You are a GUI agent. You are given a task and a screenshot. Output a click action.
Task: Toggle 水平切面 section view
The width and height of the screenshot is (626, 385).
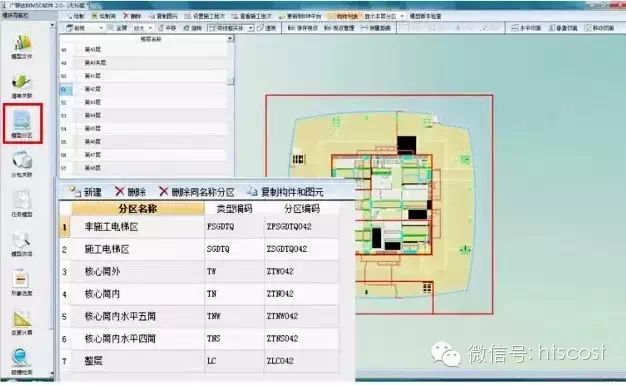click(x=526, y=28)
